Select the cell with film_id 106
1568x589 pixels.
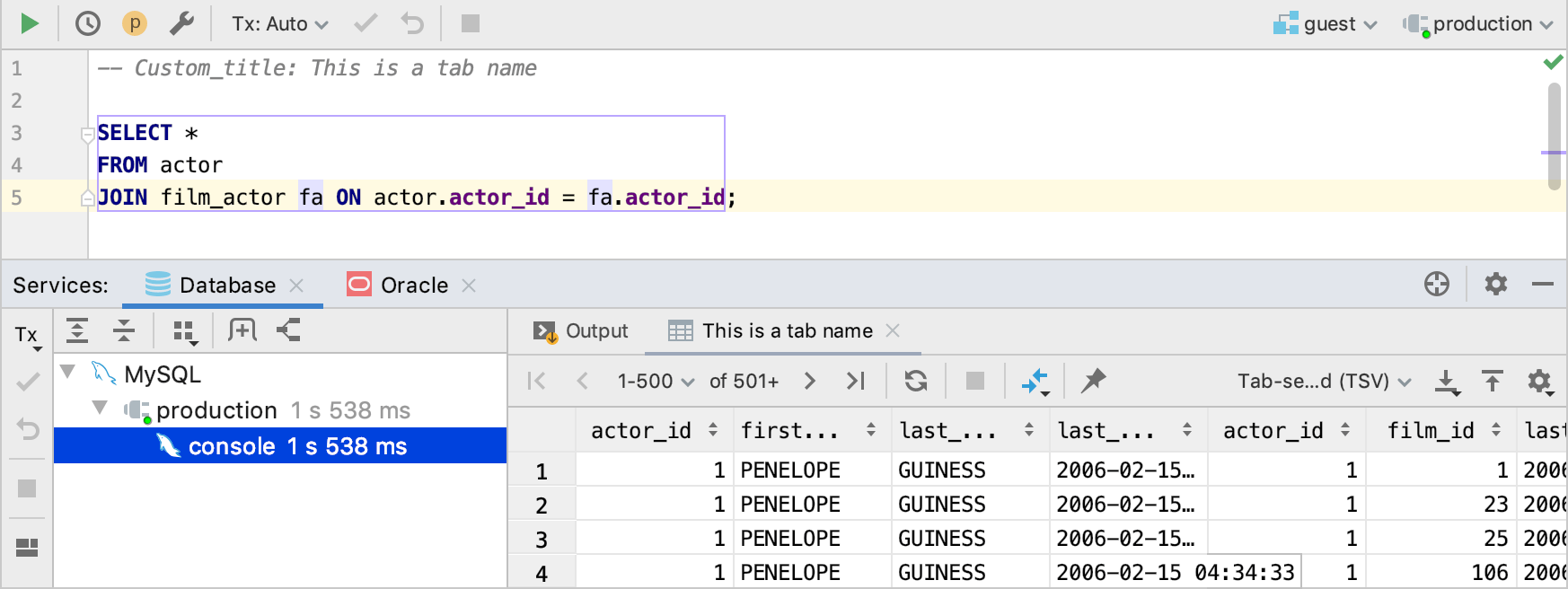tap(1440, 572)
